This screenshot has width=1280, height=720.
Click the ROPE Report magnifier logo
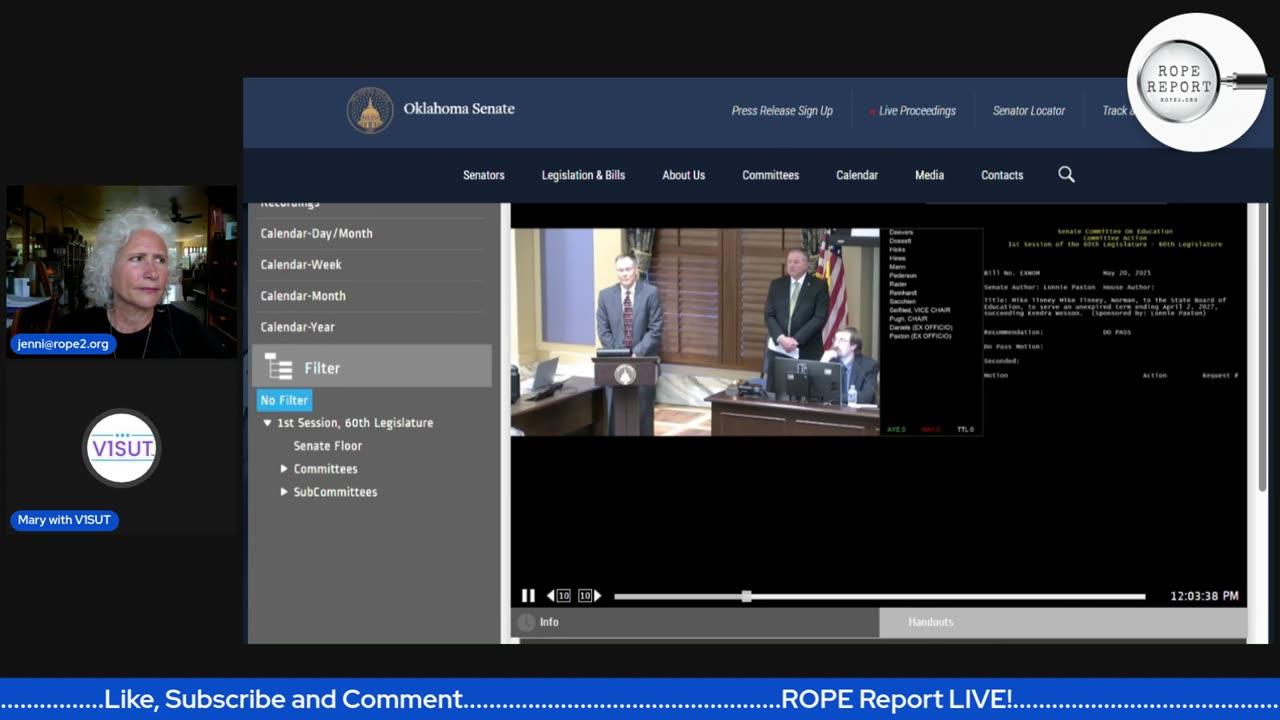[x=1198, y=84]
